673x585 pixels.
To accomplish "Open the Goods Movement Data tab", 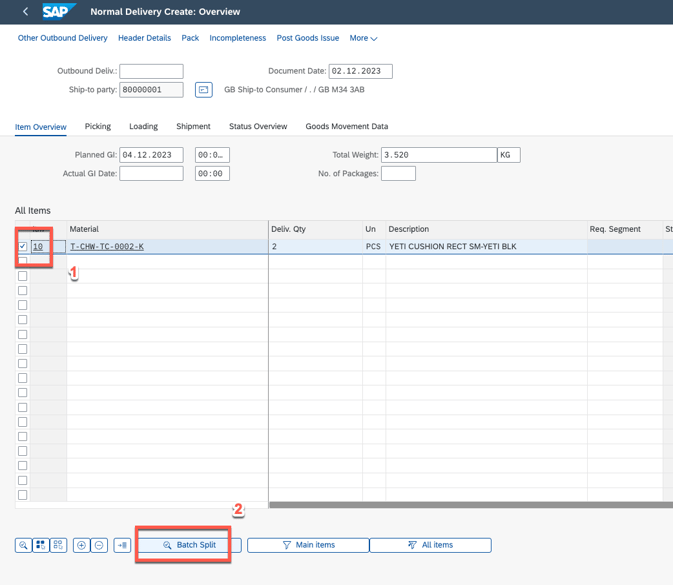I will (346, 127).
